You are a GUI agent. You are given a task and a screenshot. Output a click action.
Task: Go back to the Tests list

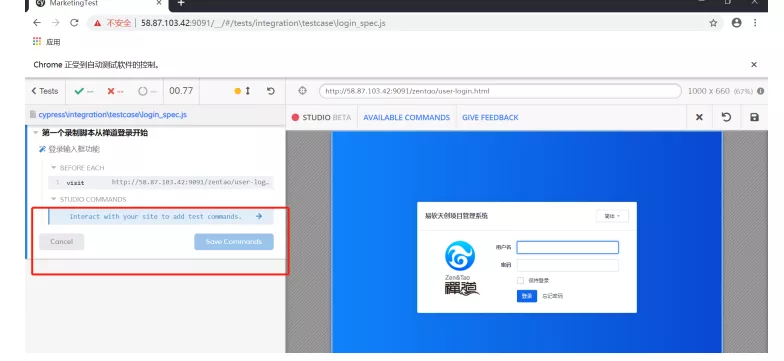tap(44, 91)
